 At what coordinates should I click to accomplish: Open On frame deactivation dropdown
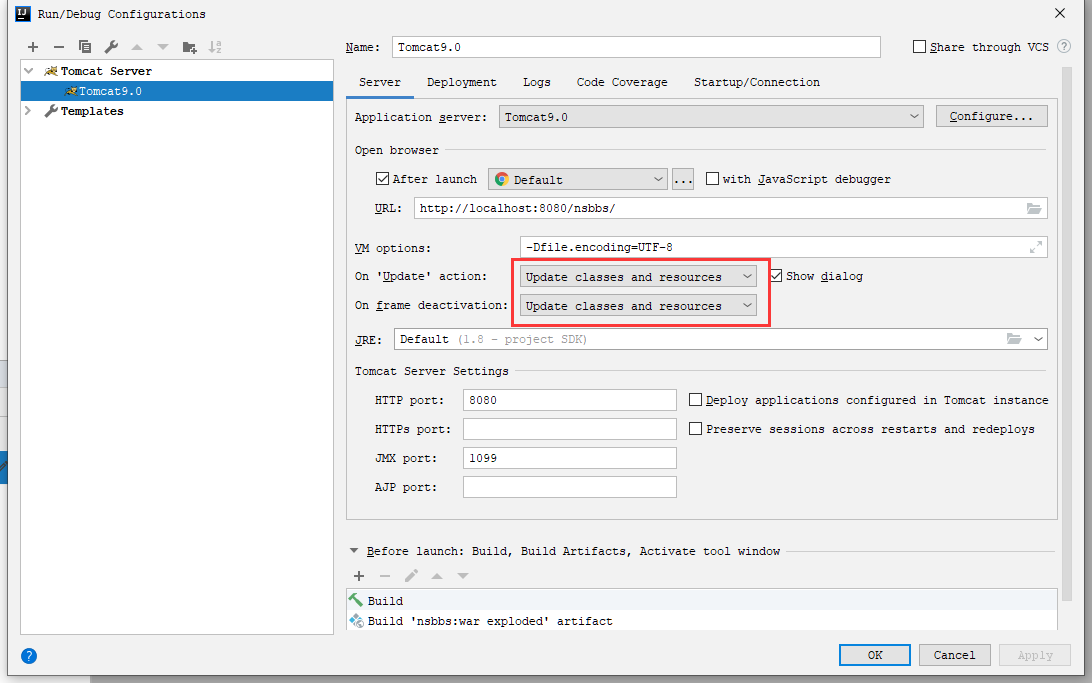tap(638, 306)
